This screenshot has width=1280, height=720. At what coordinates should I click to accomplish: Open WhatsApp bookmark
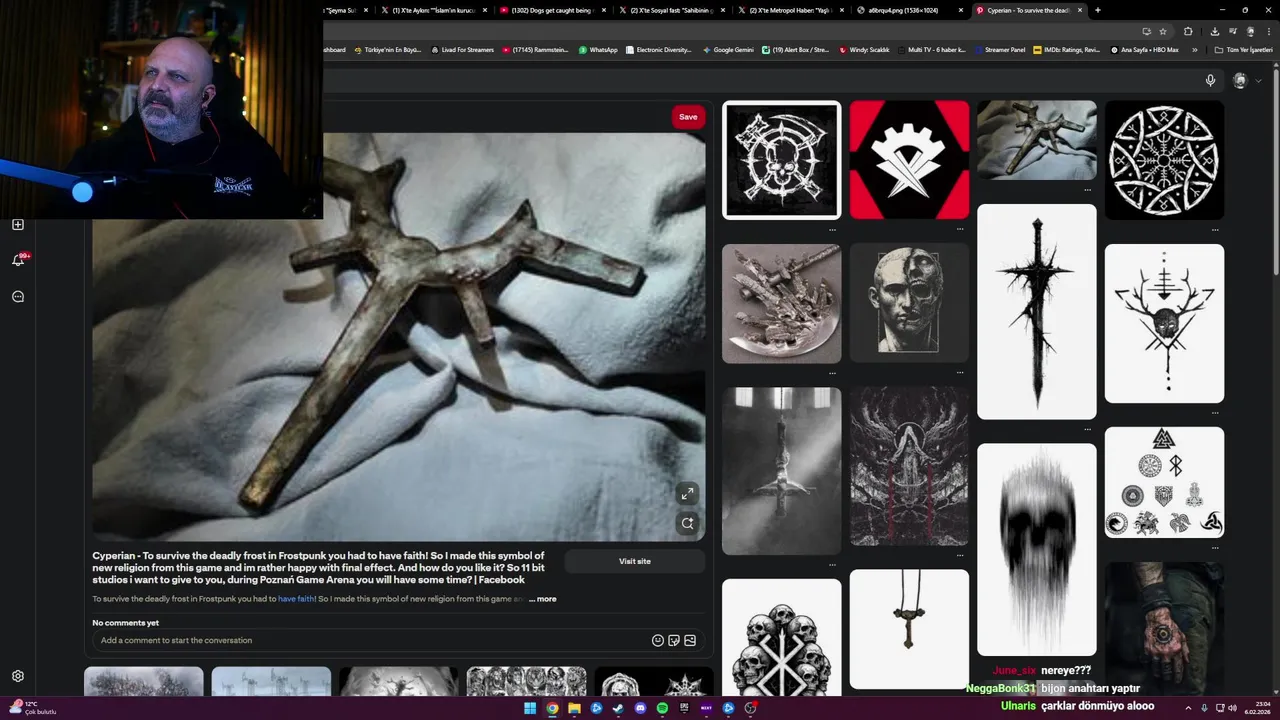tap(598, 49)
